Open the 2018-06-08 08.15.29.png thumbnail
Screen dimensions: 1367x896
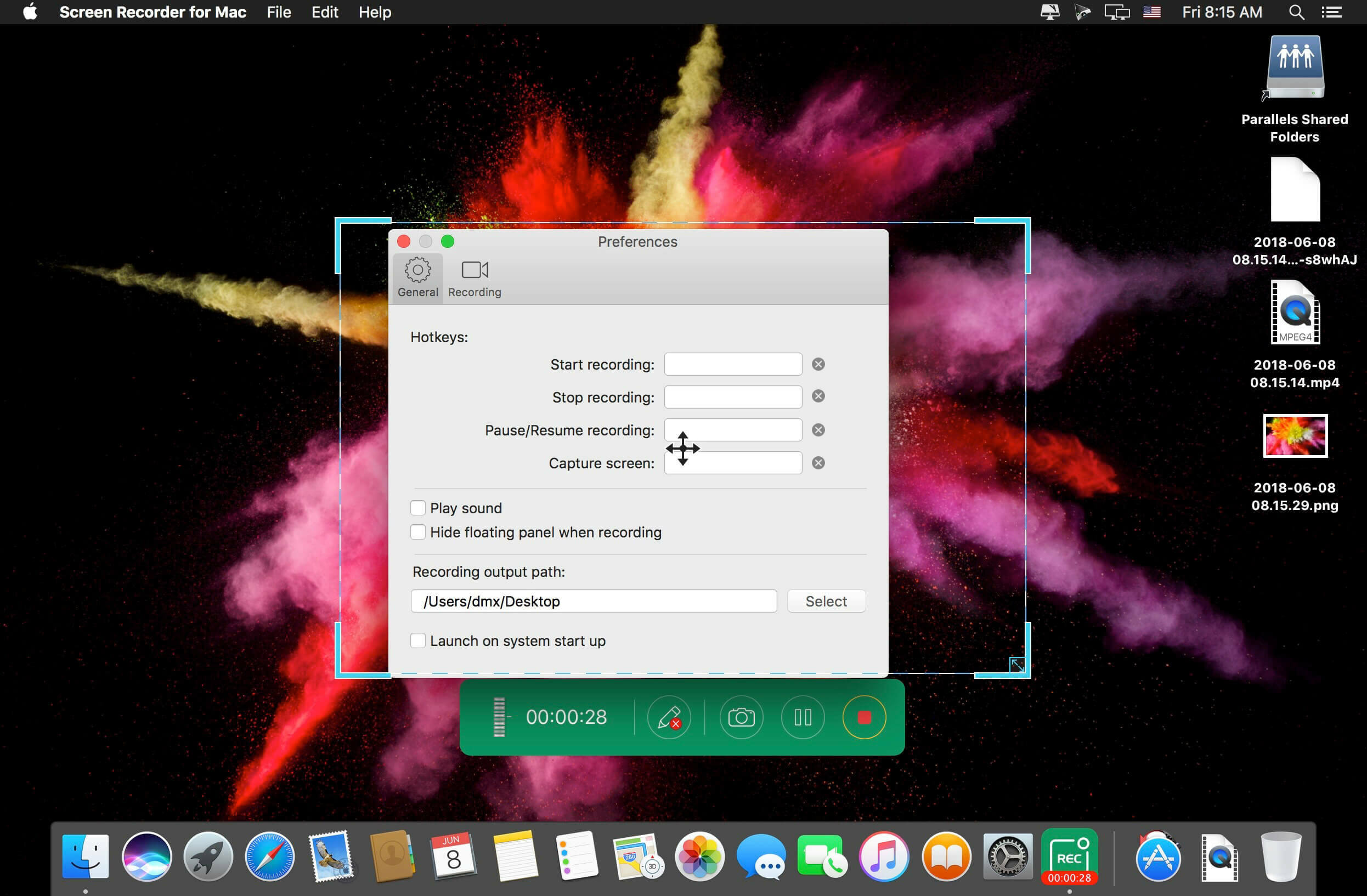point(1295,435)
